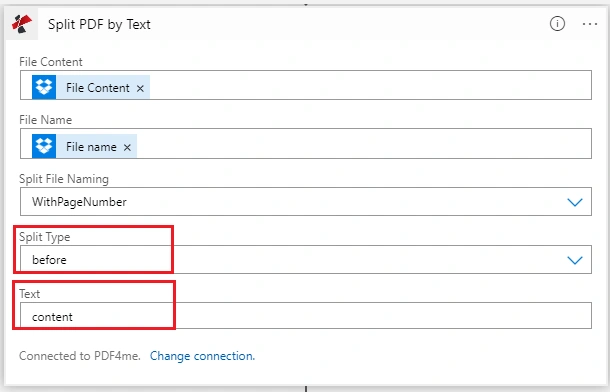
Task: Click the 'Connected to PDF4me.' text
Action: 80,356
